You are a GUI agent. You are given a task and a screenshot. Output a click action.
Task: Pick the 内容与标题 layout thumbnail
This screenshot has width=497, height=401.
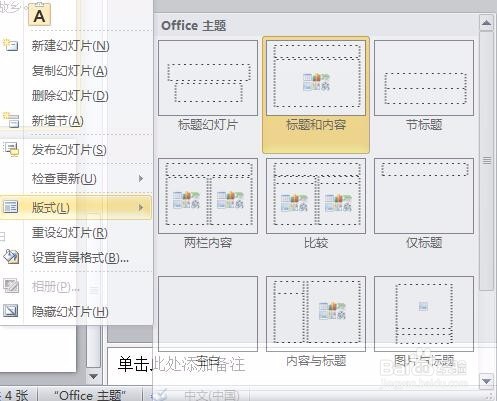coord(316,314)
